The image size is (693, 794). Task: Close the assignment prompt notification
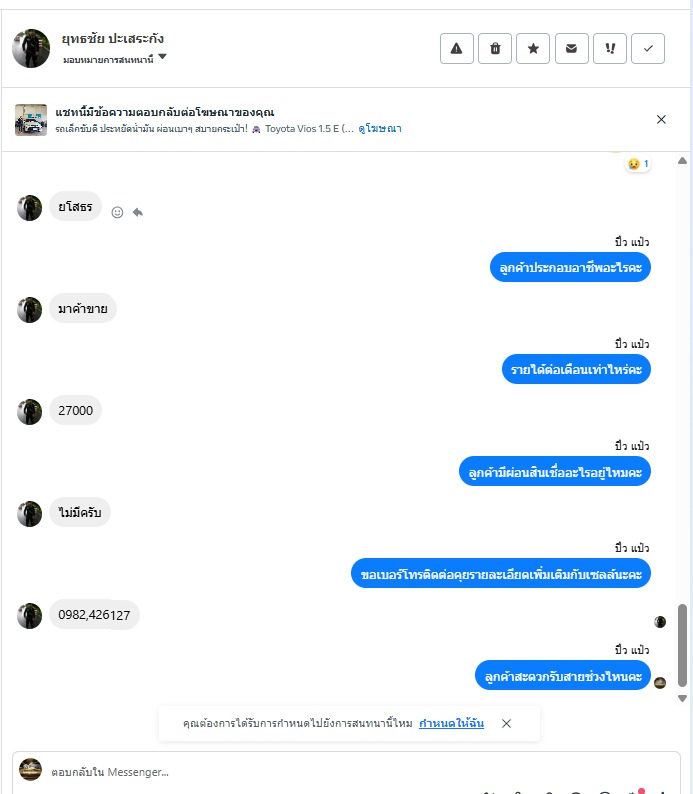click(506, 724)
